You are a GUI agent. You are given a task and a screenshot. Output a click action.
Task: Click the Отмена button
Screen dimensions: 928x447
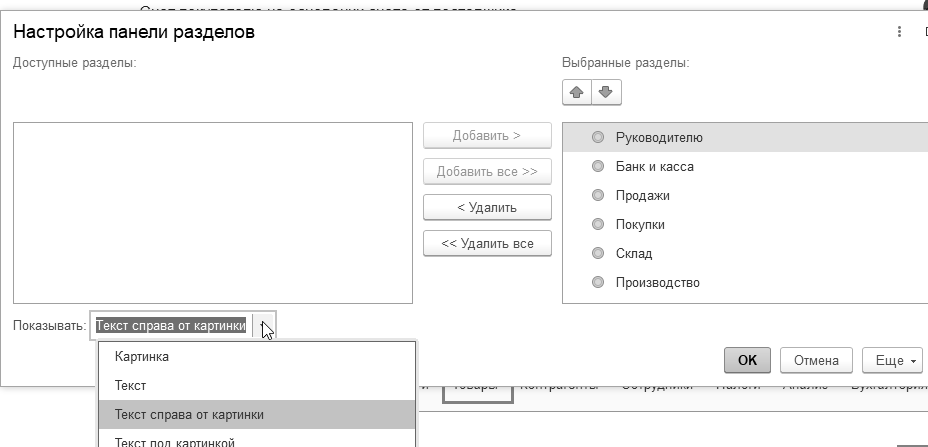[816, 360]
